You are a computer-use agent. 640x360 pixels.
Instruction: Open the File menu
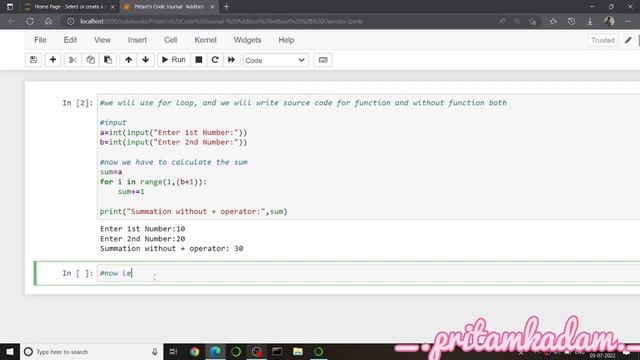40,40
